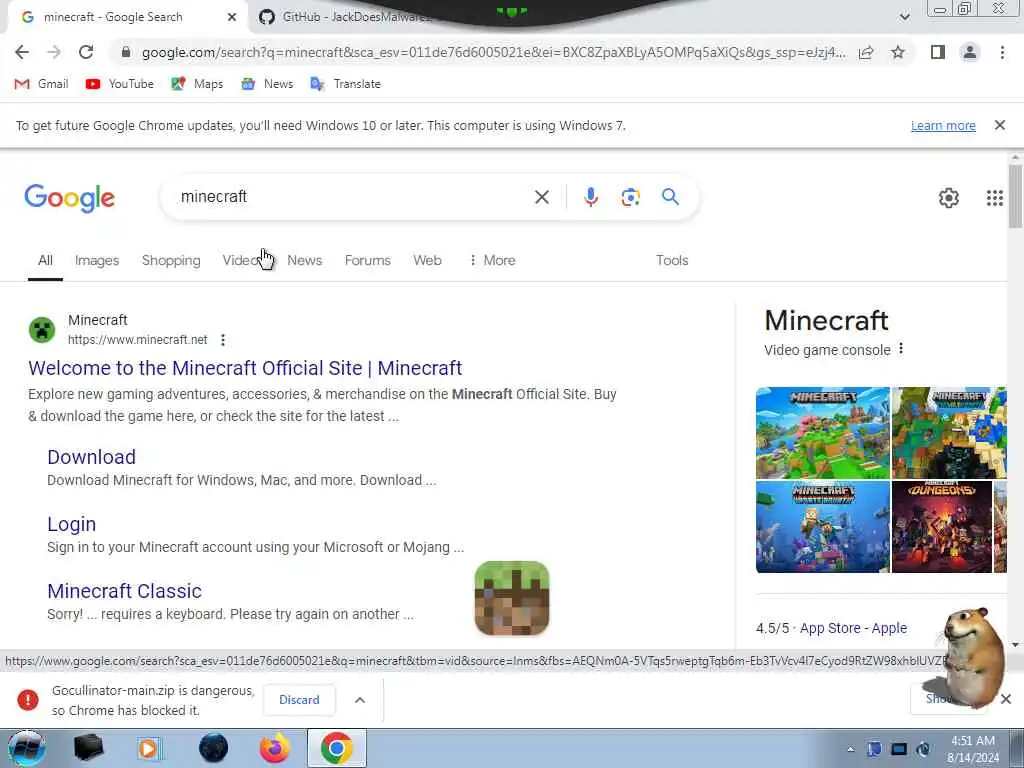Open the Windows Start button

(x=26, y=748)
